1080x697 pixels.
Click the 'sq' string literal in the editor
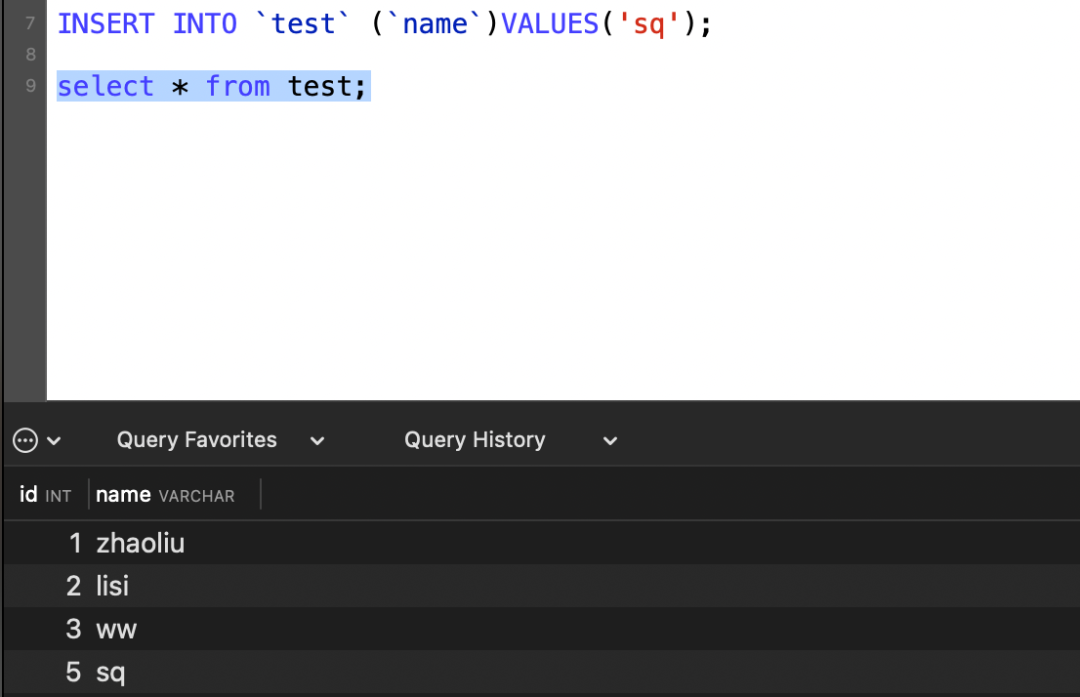(x=649, y=23)
